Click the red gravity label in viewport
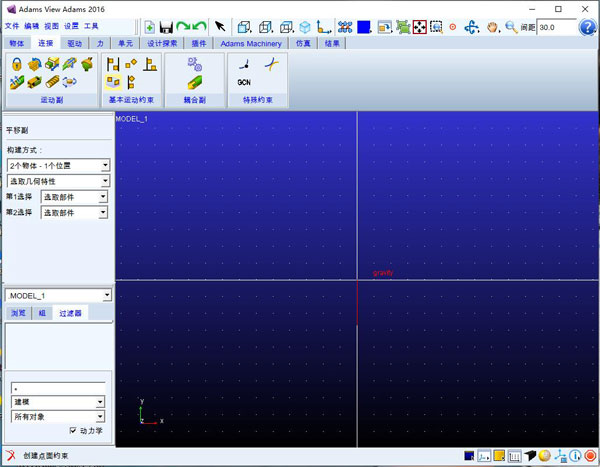 click(383, 273)
